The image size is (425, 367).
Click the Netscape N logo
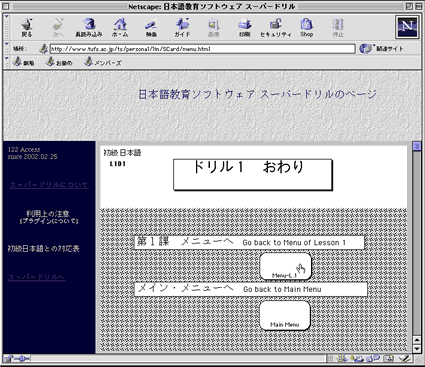[x=408, y=27]
